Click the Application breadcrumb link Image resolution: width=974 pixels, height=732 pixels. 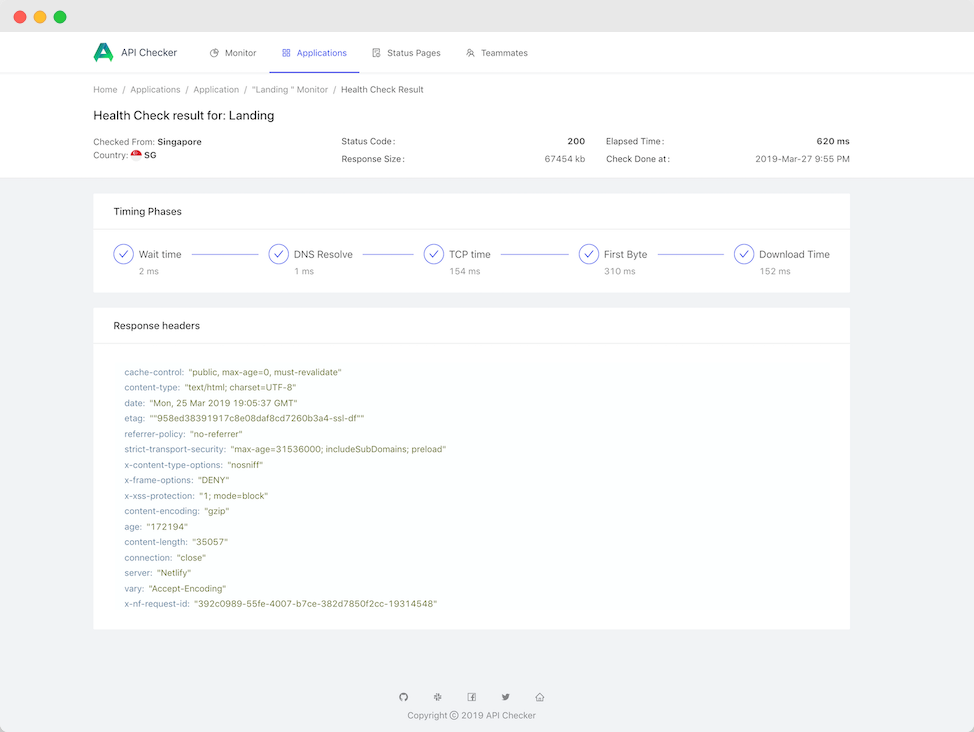pyautogui.click(x=216, y=90)
